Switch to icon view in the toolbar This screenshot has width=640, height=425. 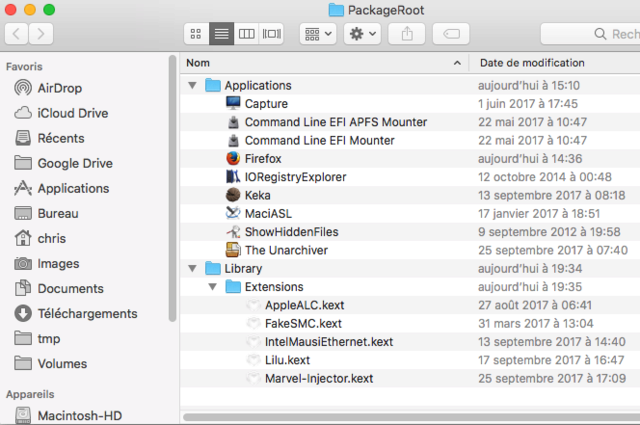coord(196,34)
